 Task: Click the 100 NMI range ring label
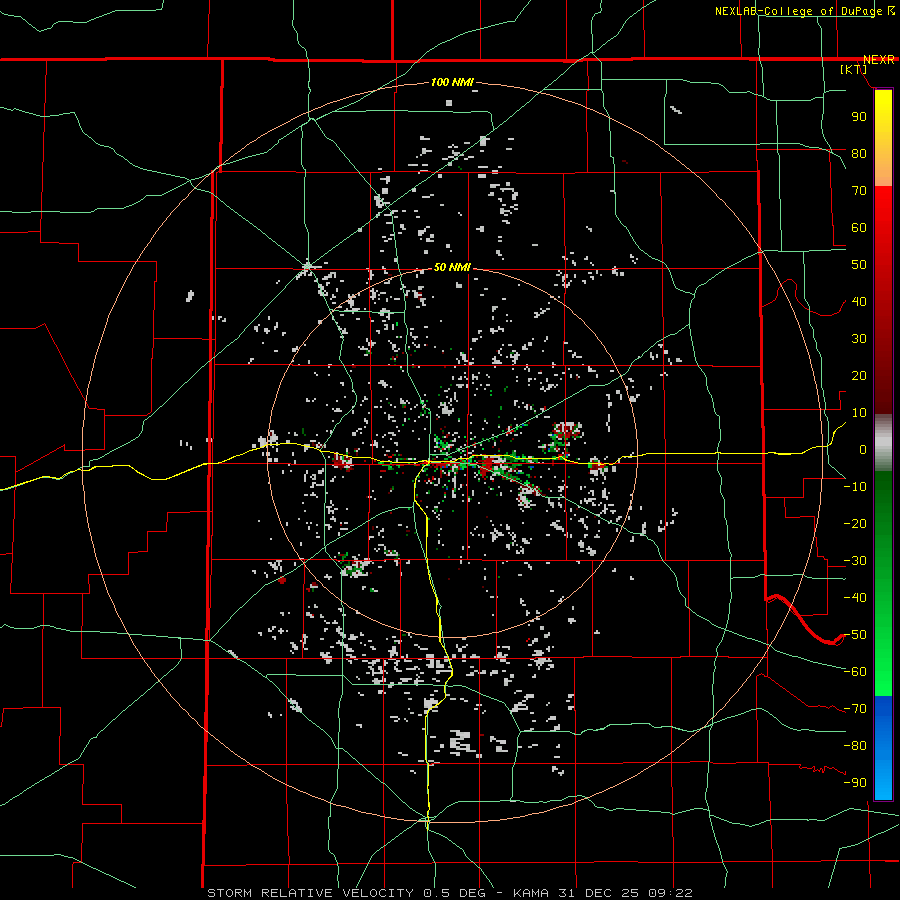pos(452,83)
